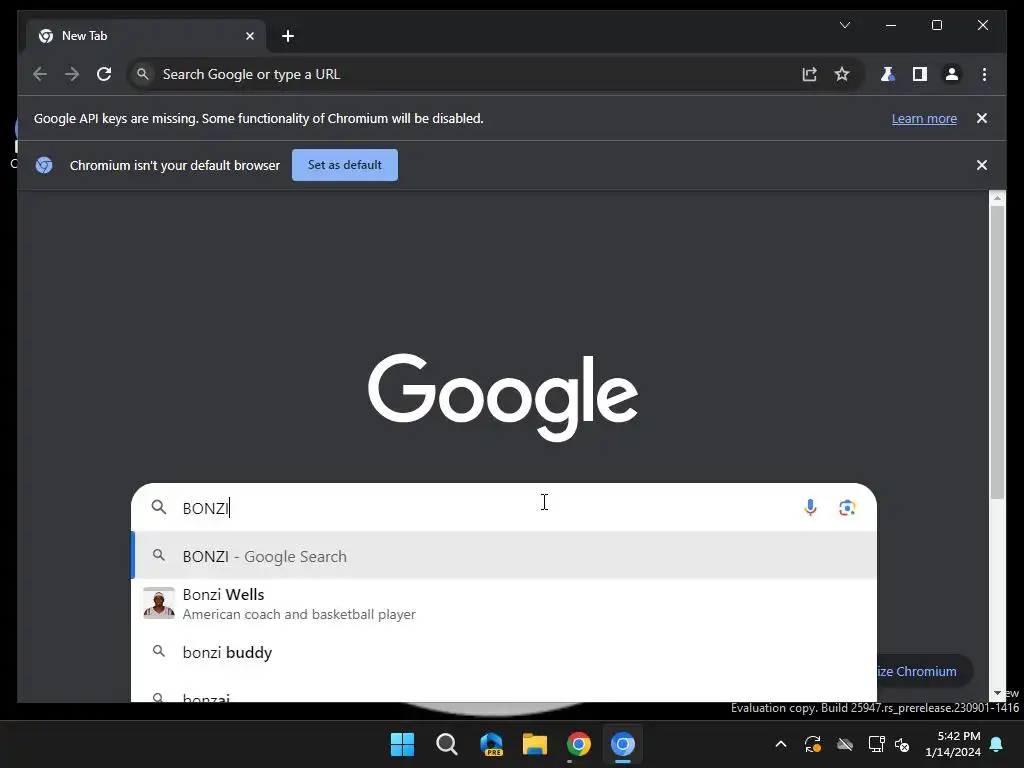Open the three-dot Chromium menu
The width and height of the screenshot is (1024, 768).
[x=984, y=74]
